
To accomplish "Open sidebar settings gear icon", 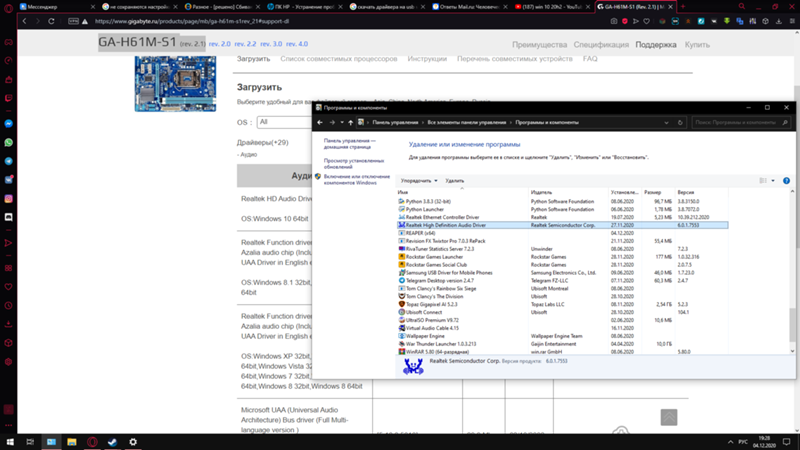I will pyautogui.click(x=9, y=362).
